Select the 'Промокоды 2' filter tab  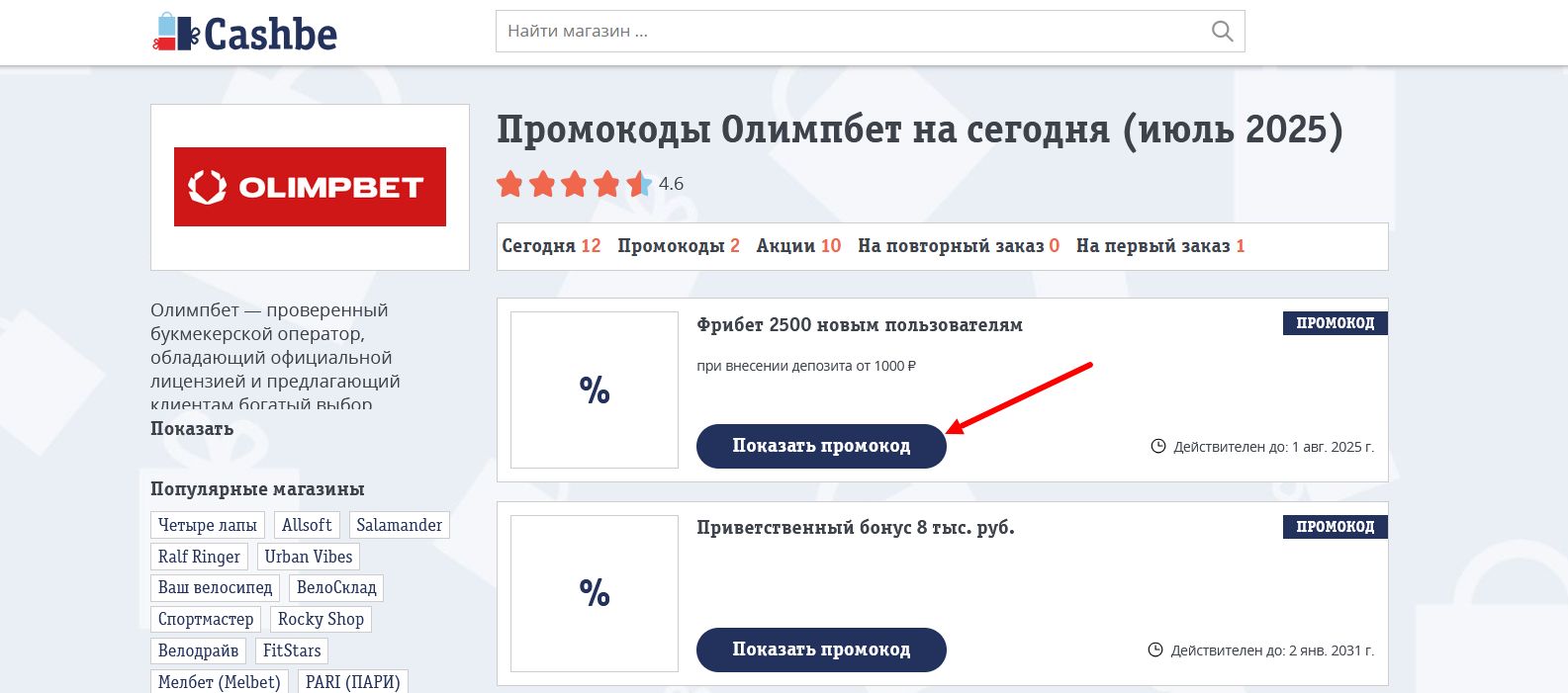point(679,246)
